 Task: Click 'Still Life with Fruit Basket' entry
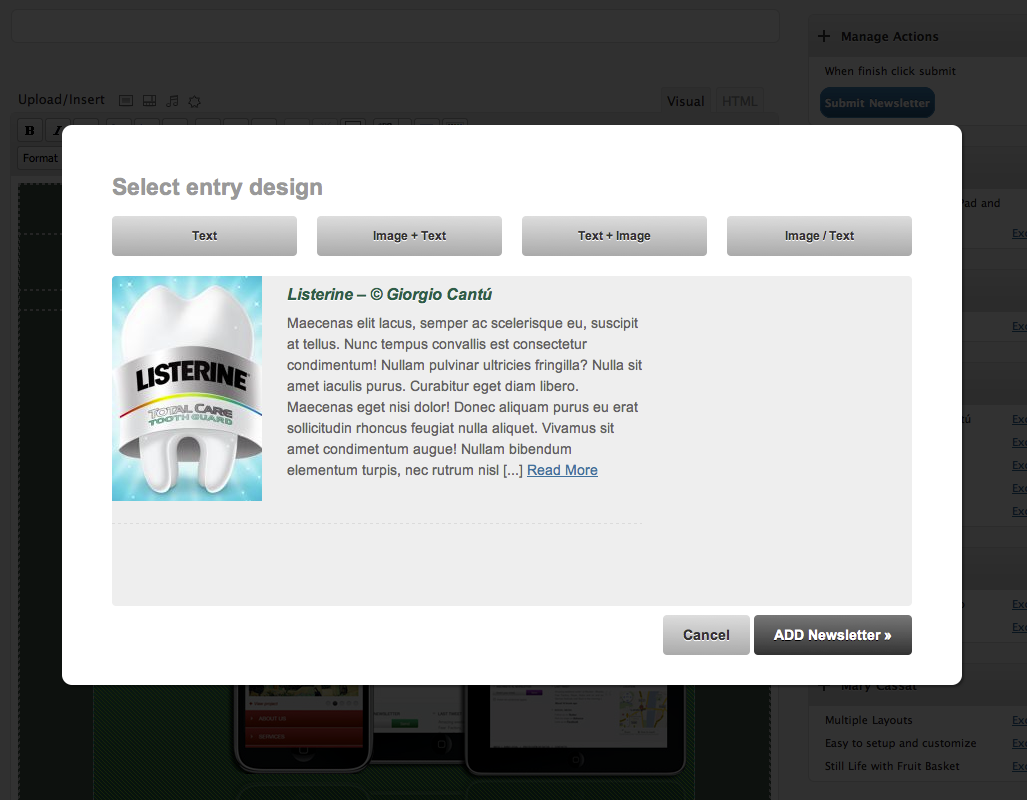tap(891, 766)
